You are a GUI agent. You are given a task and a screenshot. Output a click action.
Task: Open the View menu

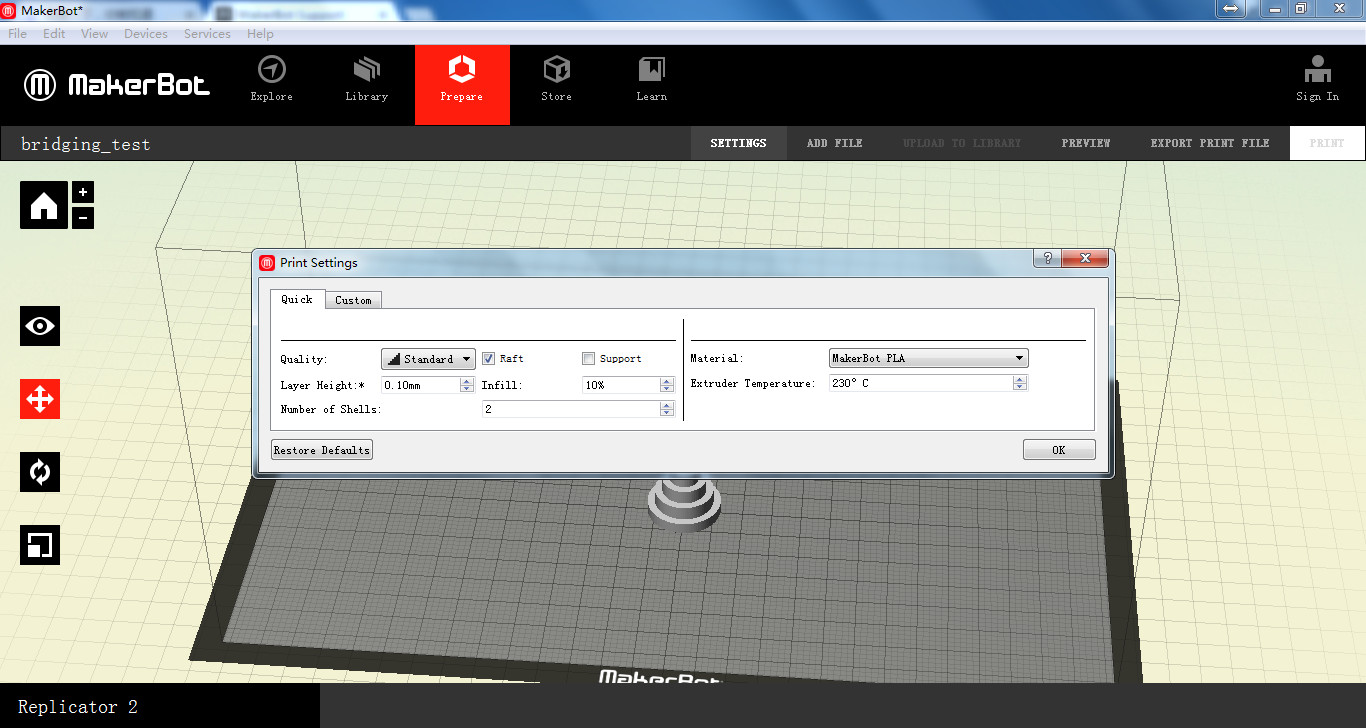(95, 34)
